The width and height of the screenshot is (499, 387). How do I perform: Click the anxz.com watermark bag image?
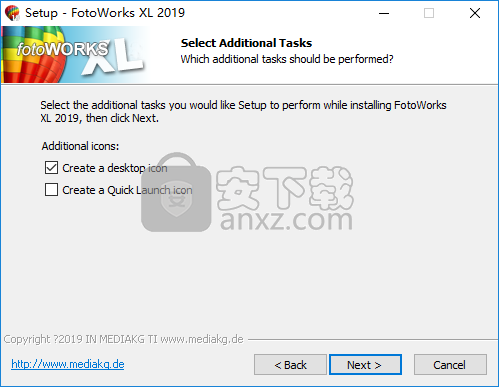tap(176, 192)
